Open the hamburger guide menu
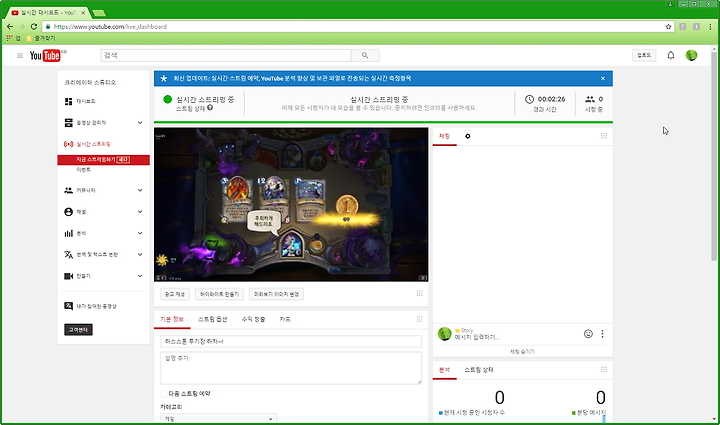Viewport: 720px width, 425px height. click(20, 56)
